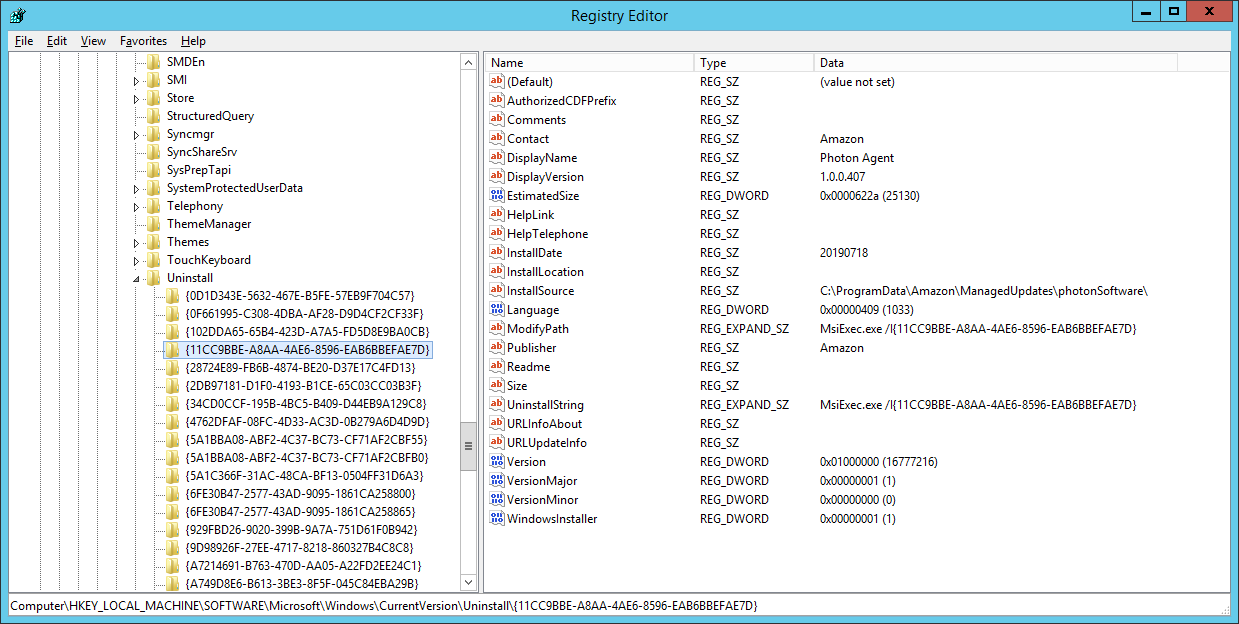This screenshot has width=1239, height=624.
Task: Click the folder icon of StructuredQuery key
Action: point(153,116)
